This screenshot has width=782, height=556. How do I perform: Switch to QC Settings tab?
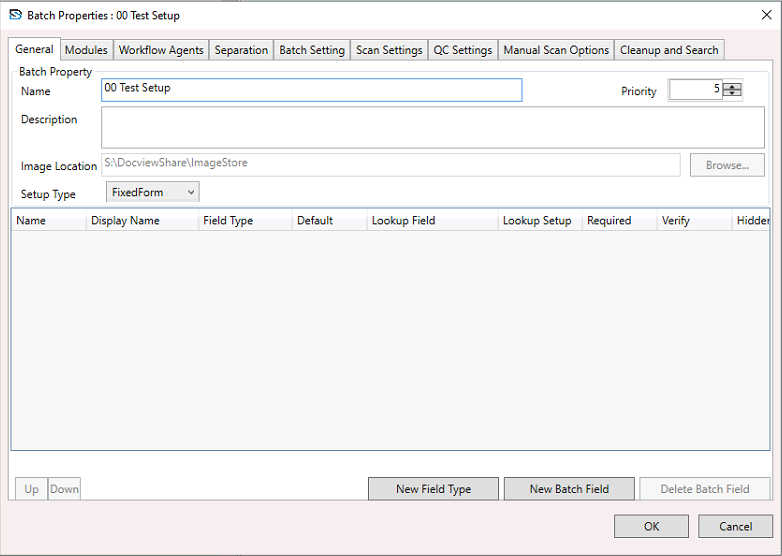click(462, 50)
